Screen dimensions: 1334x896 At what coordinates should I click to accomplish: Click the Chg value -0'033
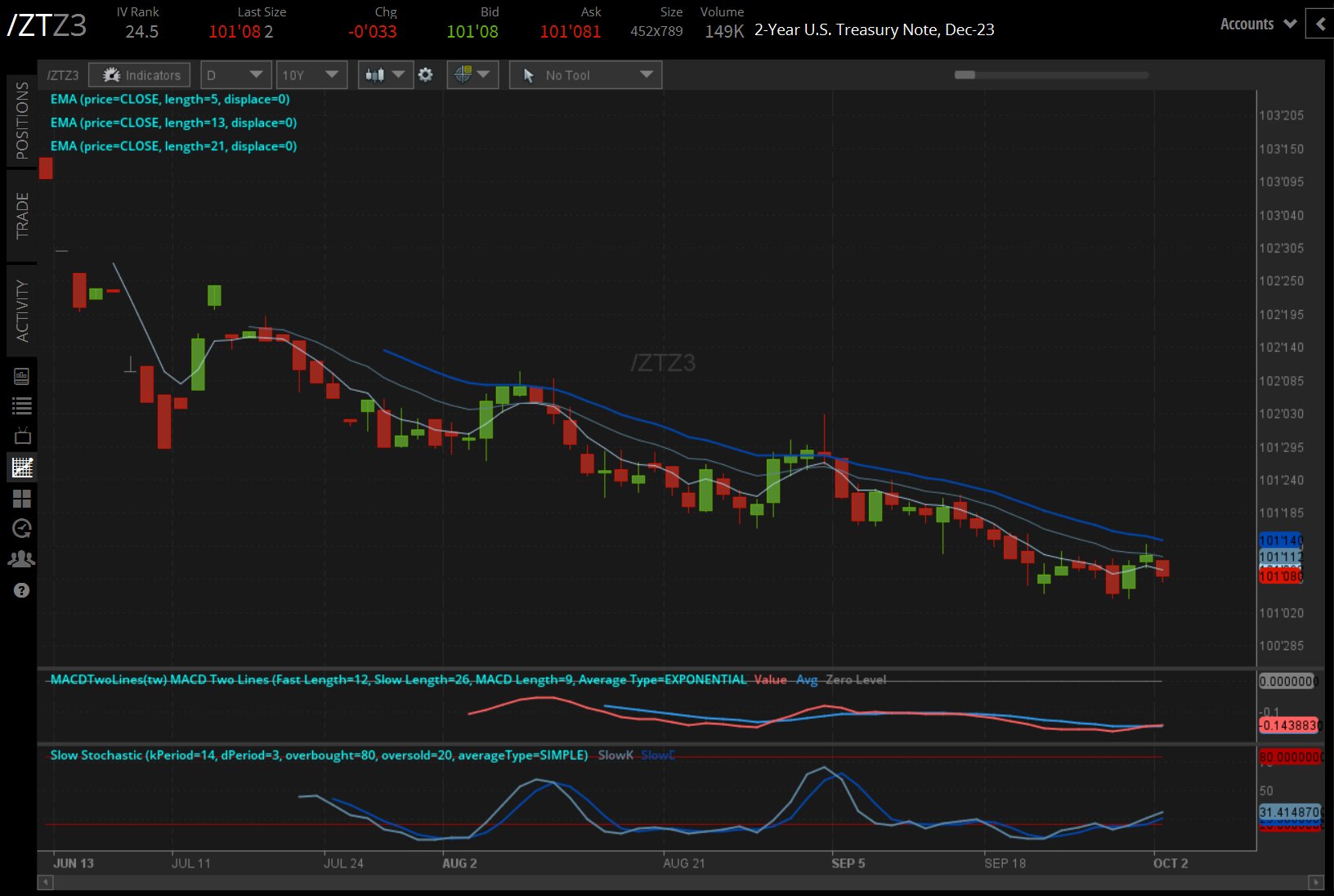coord(373,32)
